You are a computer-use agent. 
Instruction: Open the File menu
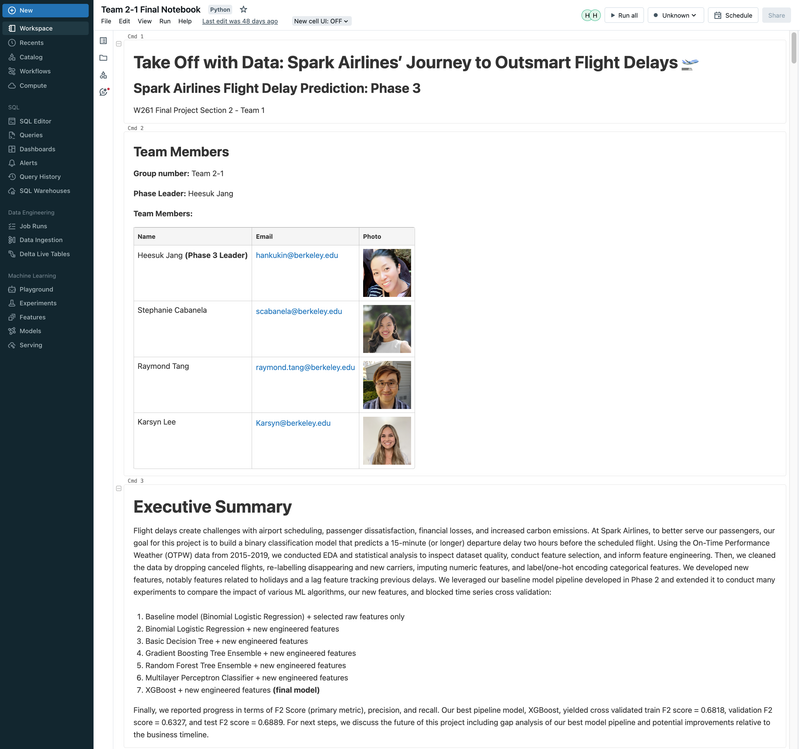coord(104,20)
